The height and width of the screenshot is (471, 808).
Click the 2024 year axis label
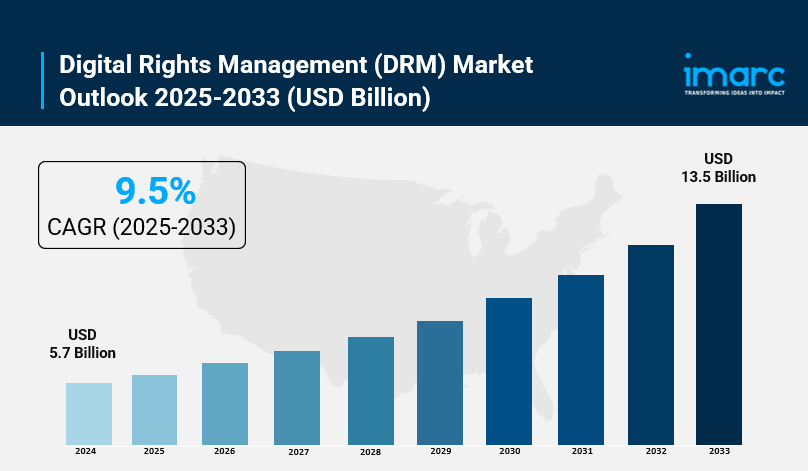85,452
